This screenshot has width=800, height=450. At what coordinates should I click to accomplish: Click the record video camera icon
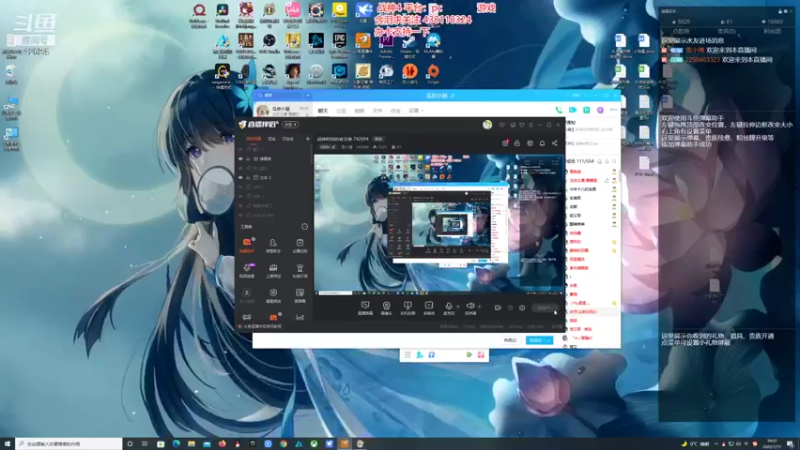pyautogui.click(x=497, y=308)
